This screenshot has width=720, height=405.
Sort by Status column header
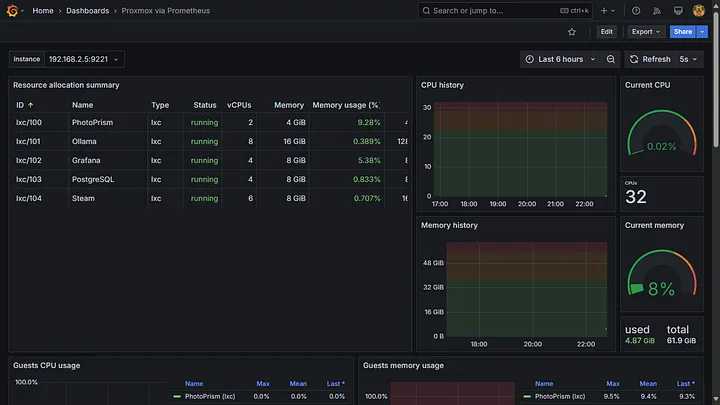pyautogui.click(x=204, y=105)
